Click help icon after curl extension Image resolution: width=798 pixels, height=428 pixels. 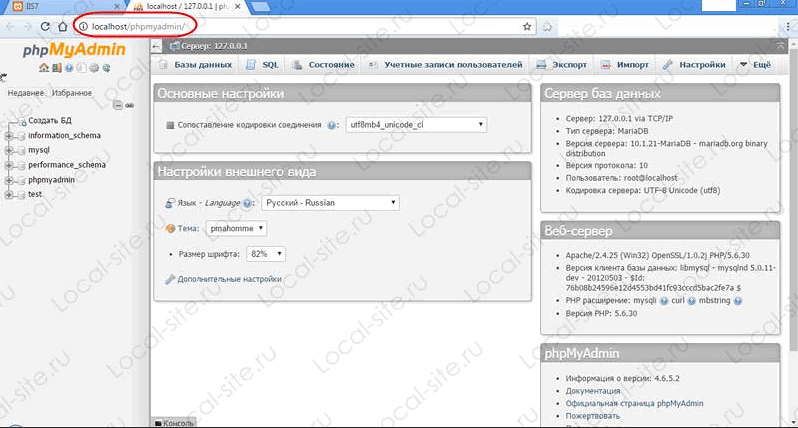tap(691, 301)
